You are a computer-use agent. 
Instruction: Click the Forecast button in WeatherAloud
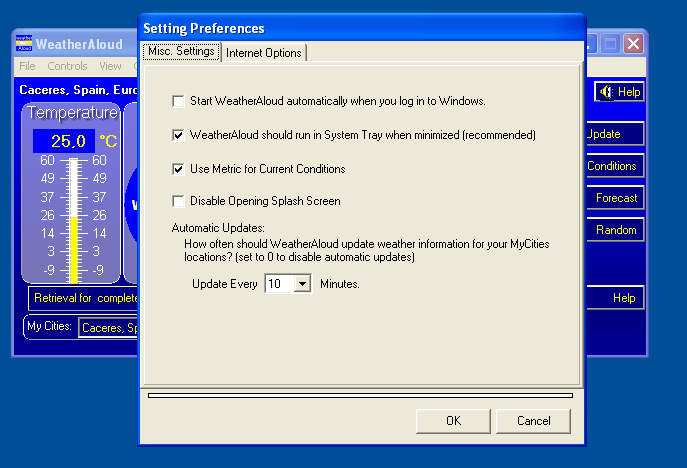(x=615, y=198)
